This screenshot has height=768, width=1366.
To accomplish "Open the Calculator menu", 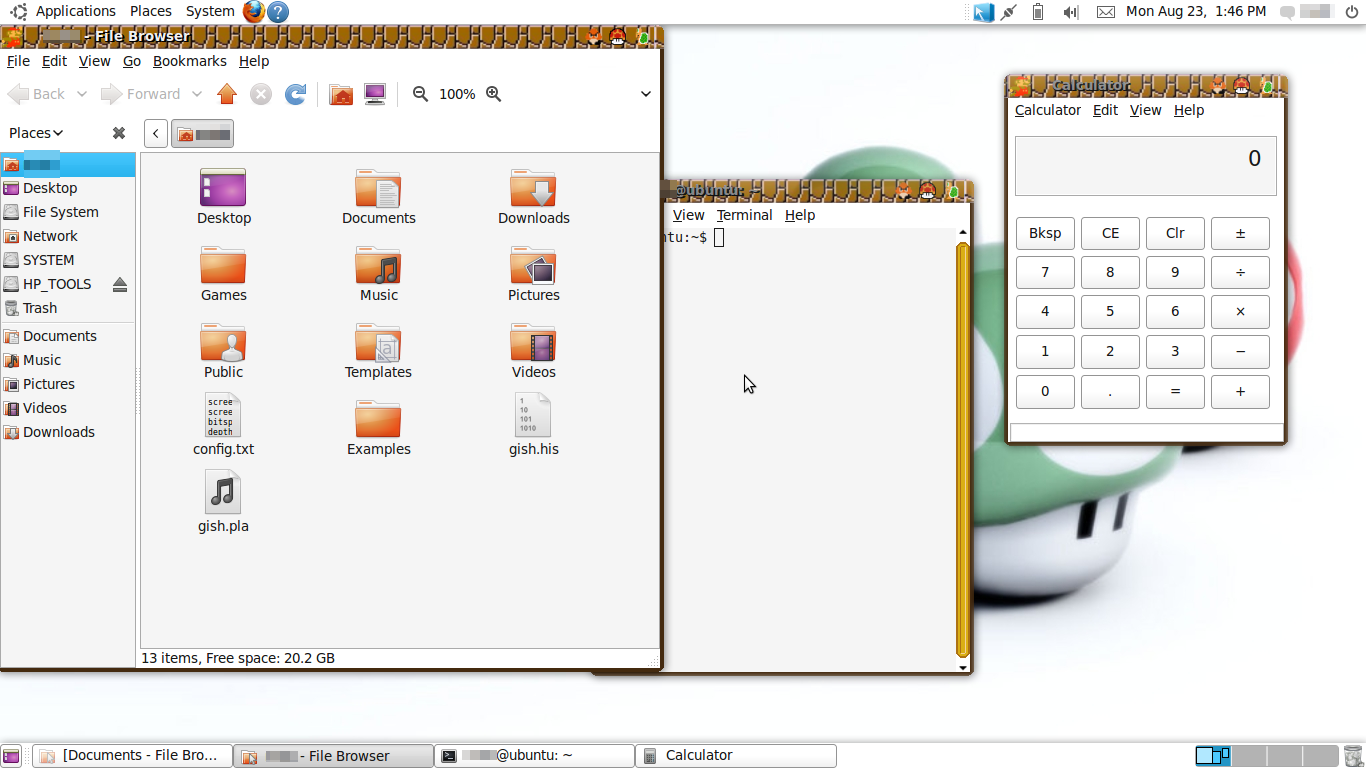I will tap(1048, 110).
